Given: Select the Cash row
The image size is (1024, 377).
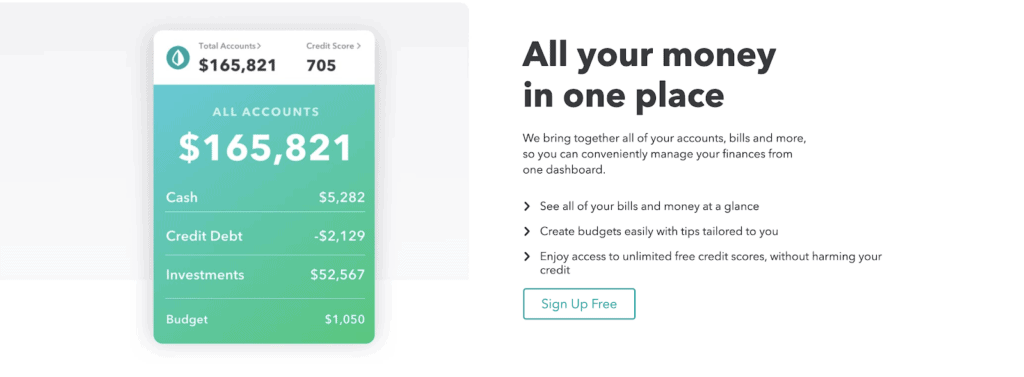Looking at the screenshot, I should (265, 197).
